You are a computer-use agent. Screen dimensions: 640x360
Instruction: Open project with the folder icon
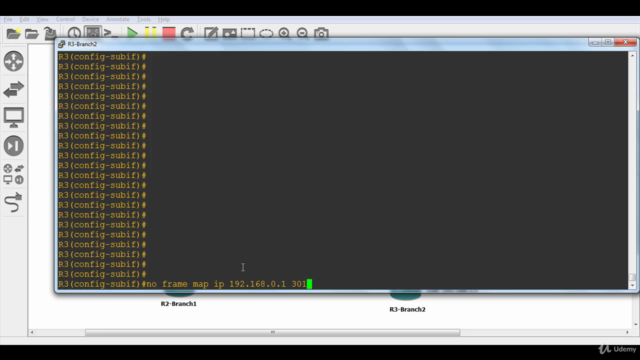[x=31, y=33]
